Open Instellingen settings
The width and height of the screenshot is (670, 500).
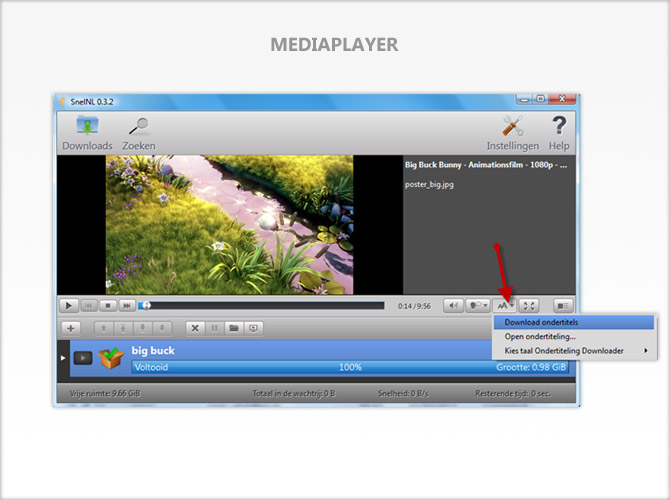coord(513,133)
